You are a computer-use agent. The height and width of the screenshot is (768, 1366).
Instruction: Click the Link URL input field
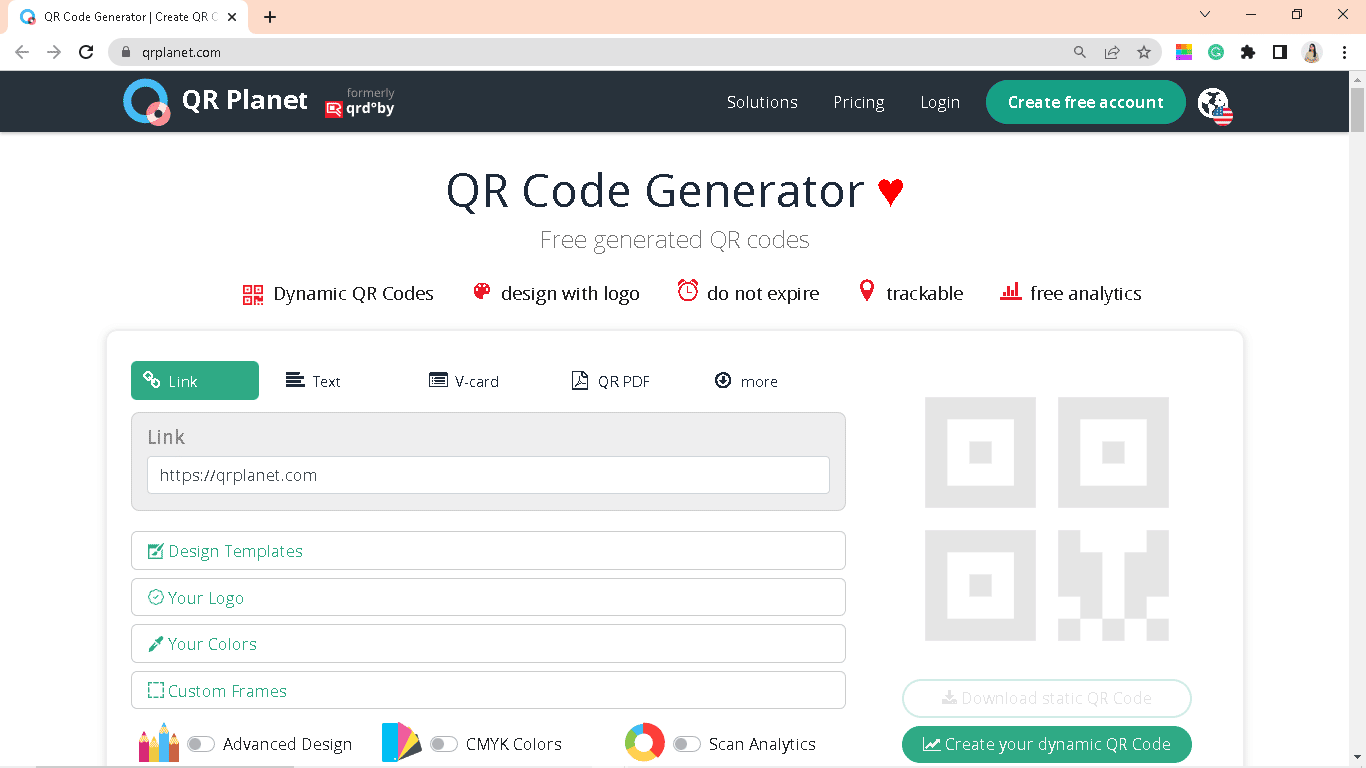pyautogui.click(x=488, y=475)
